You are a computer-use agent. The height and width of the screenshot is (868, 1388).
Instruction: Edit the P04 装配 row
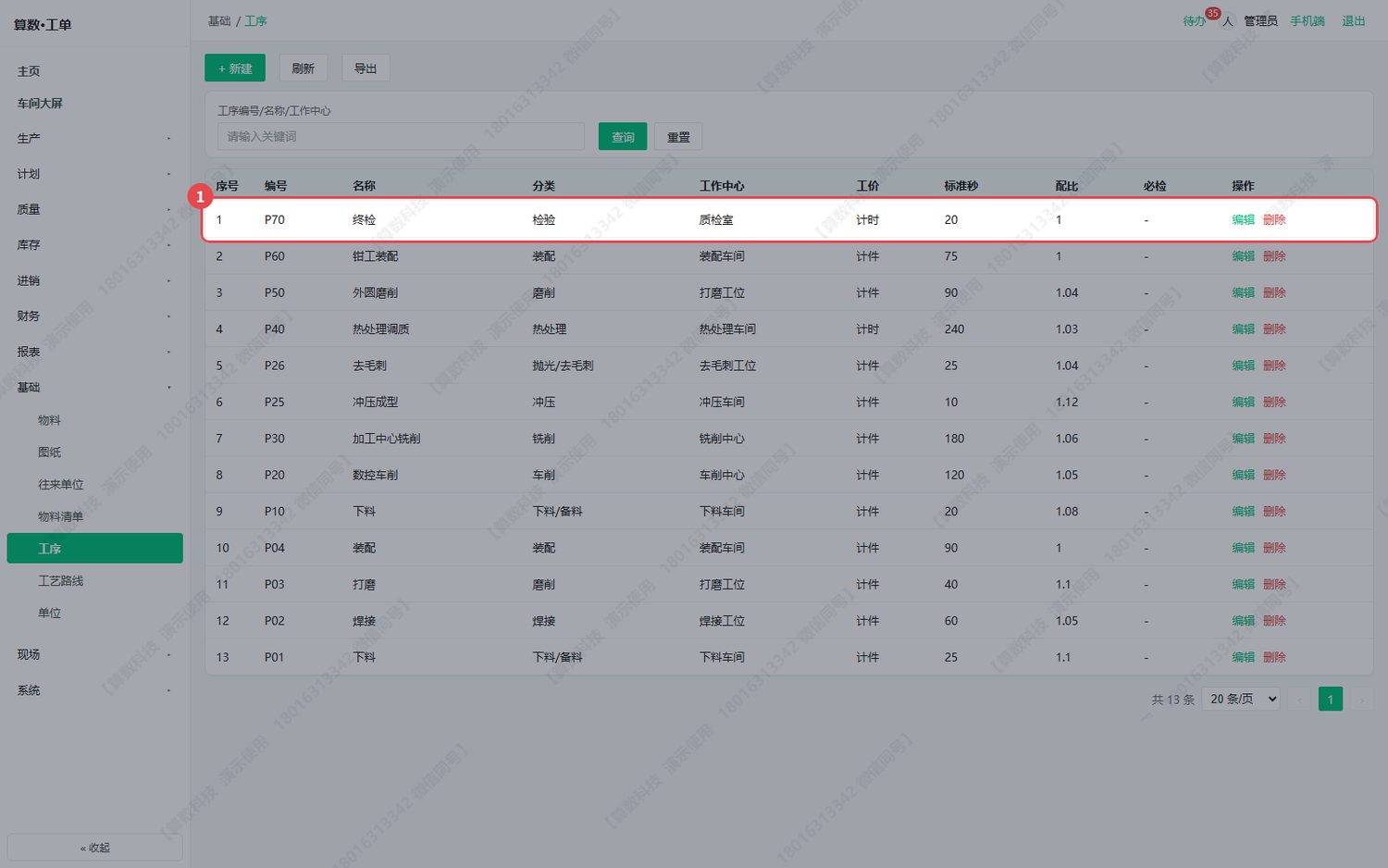(x=1243, y=548)
